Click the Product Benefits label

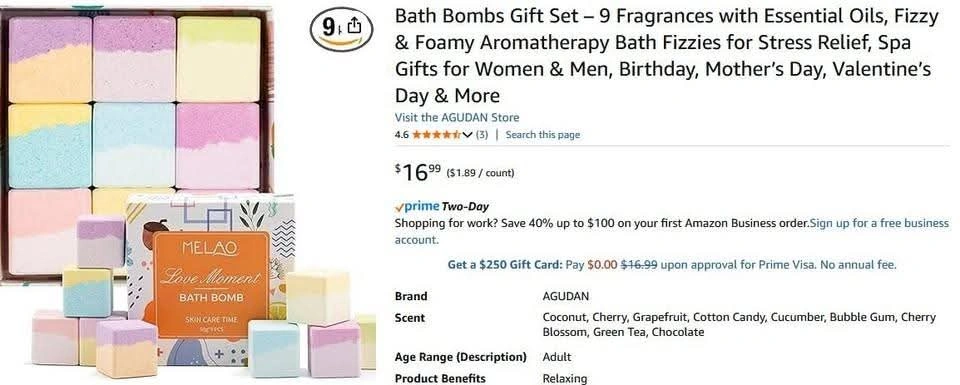(x=440, y=378)
